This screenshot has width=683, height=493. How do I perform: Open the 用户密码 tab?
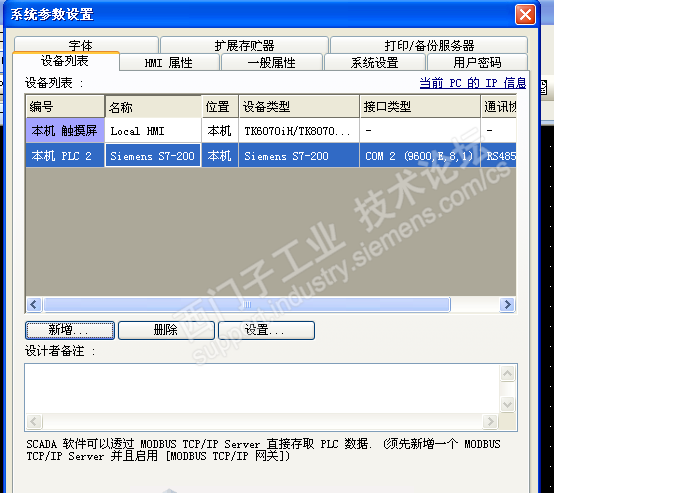pyautogui.click(x=477, y=63)
